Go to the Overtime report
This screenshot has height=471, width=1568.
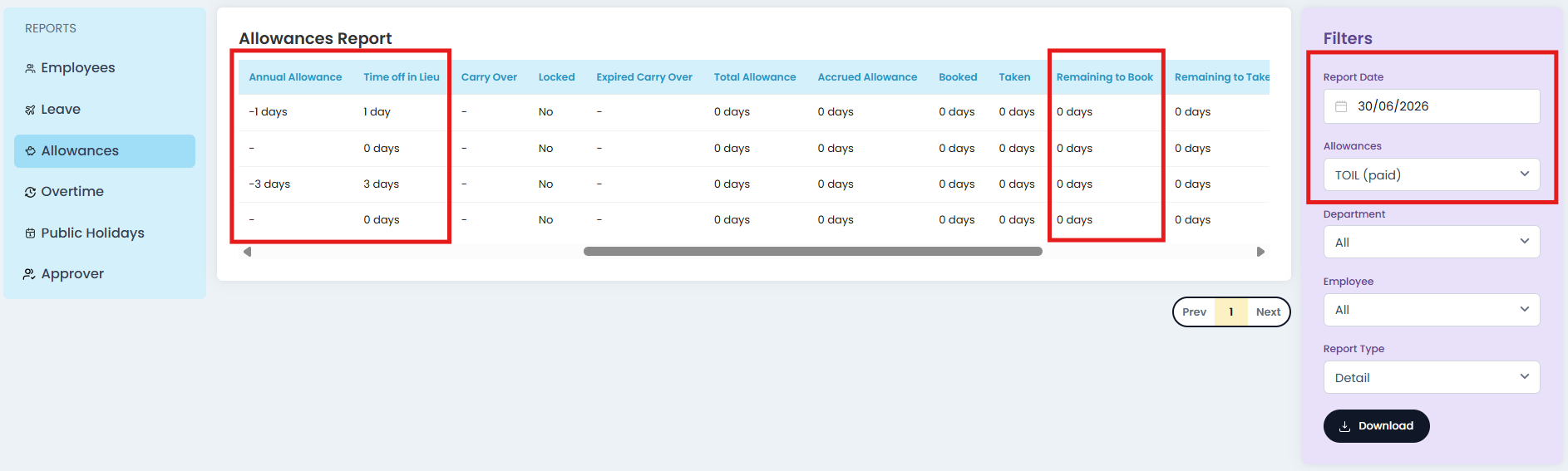[105, 192]
